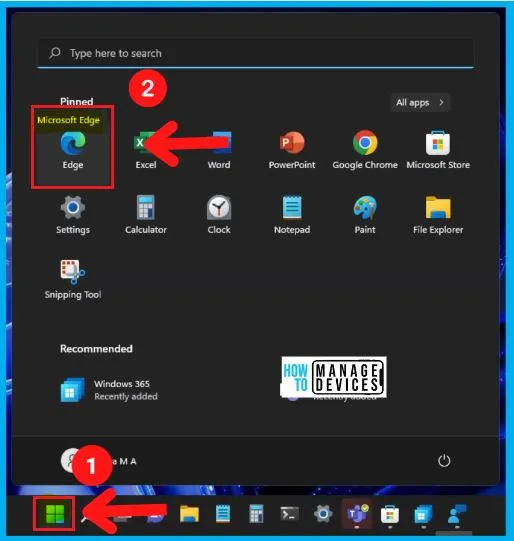Open Microsoft Store from the taskbar
Image resolution: width=514 pixels, height=541 pixels.
(x=390, y=514)
